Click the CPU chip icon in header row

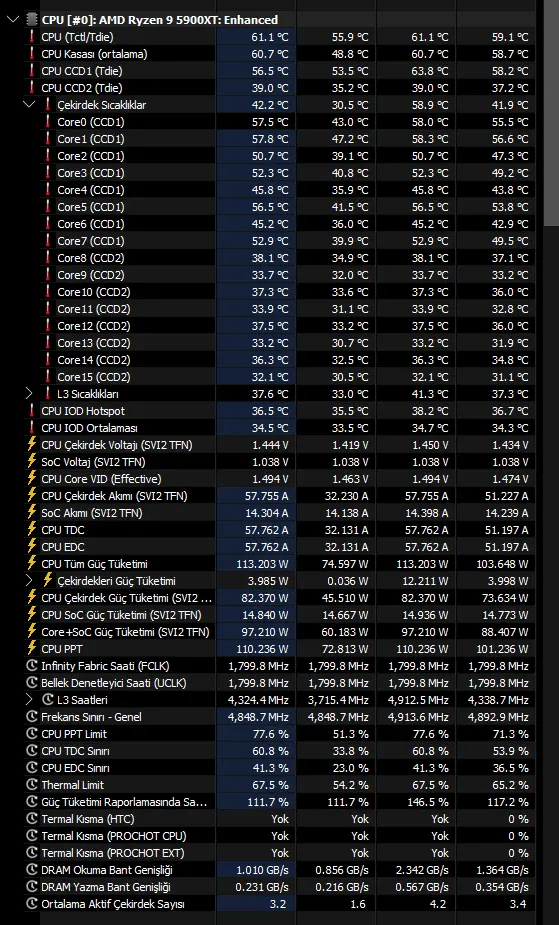click(32, 19)
